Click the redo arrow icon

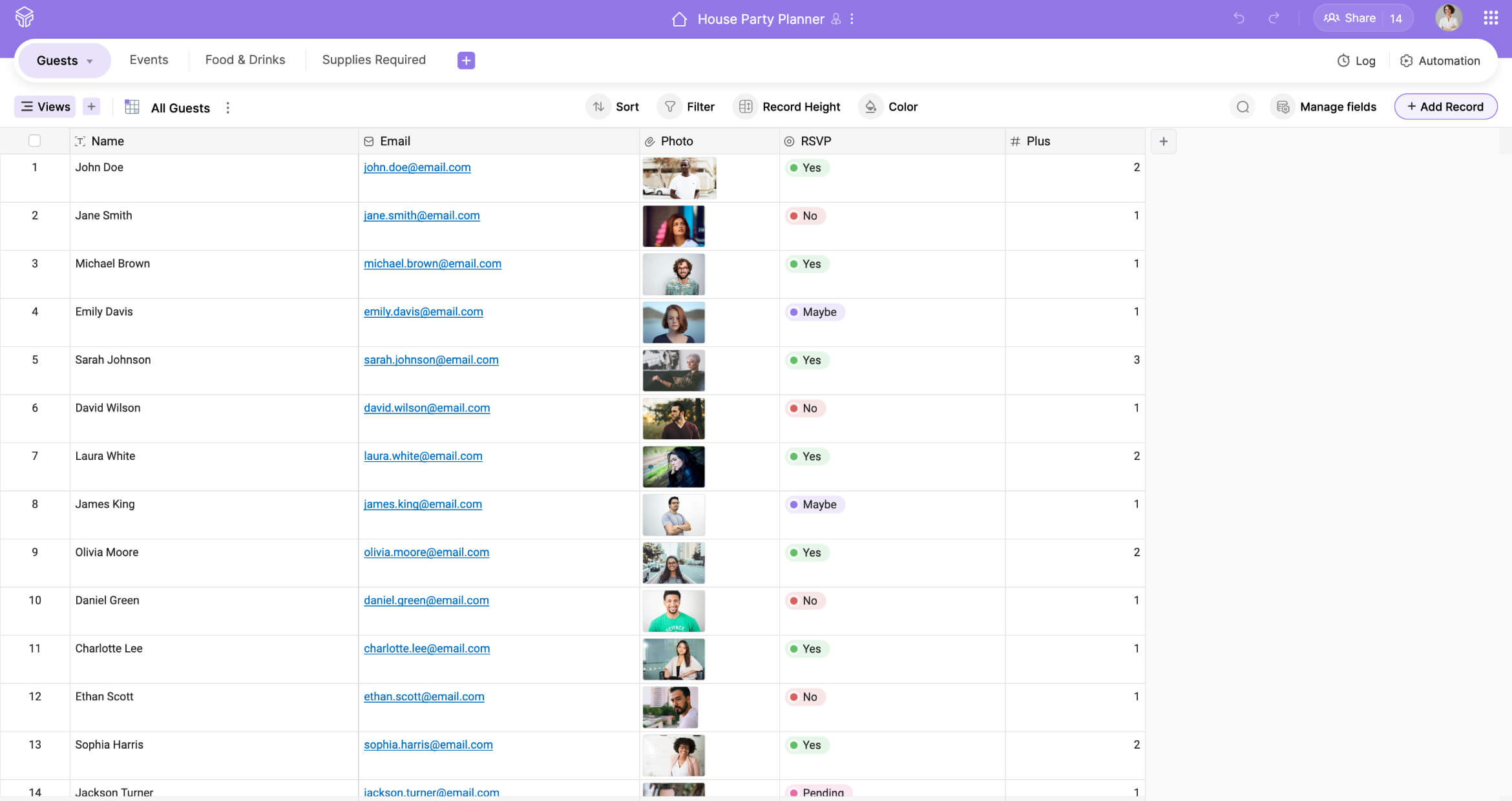tap(1274, 18)
